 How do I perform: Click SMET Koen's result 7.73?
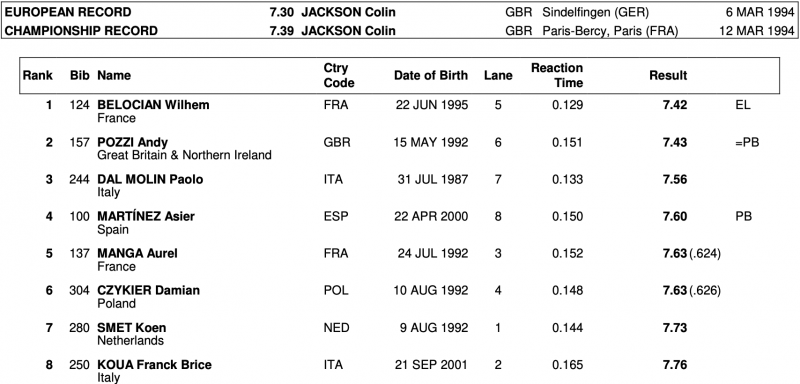coord(674,328)
